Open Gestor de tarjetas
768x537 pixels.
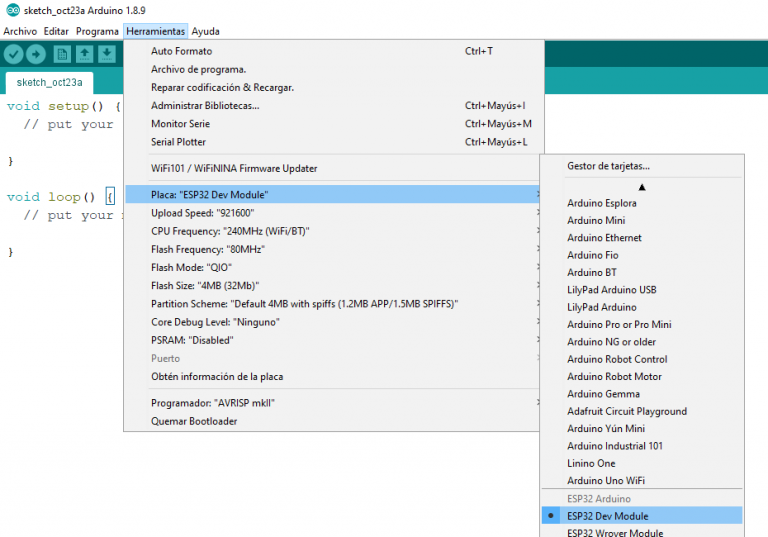pyautogui.click(x=608, y=166)
